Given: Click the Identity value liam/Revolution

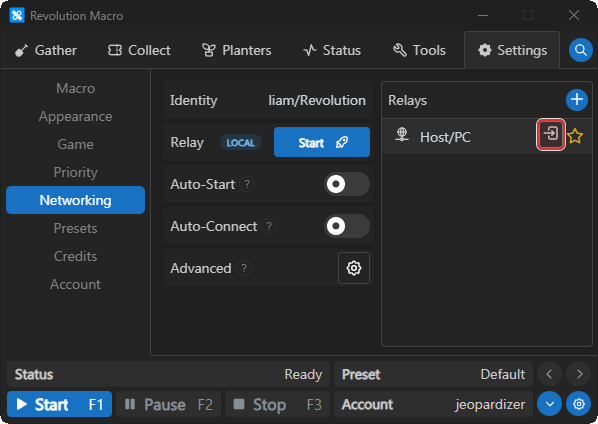Looking at the screenshot, I should pos(317,100).
